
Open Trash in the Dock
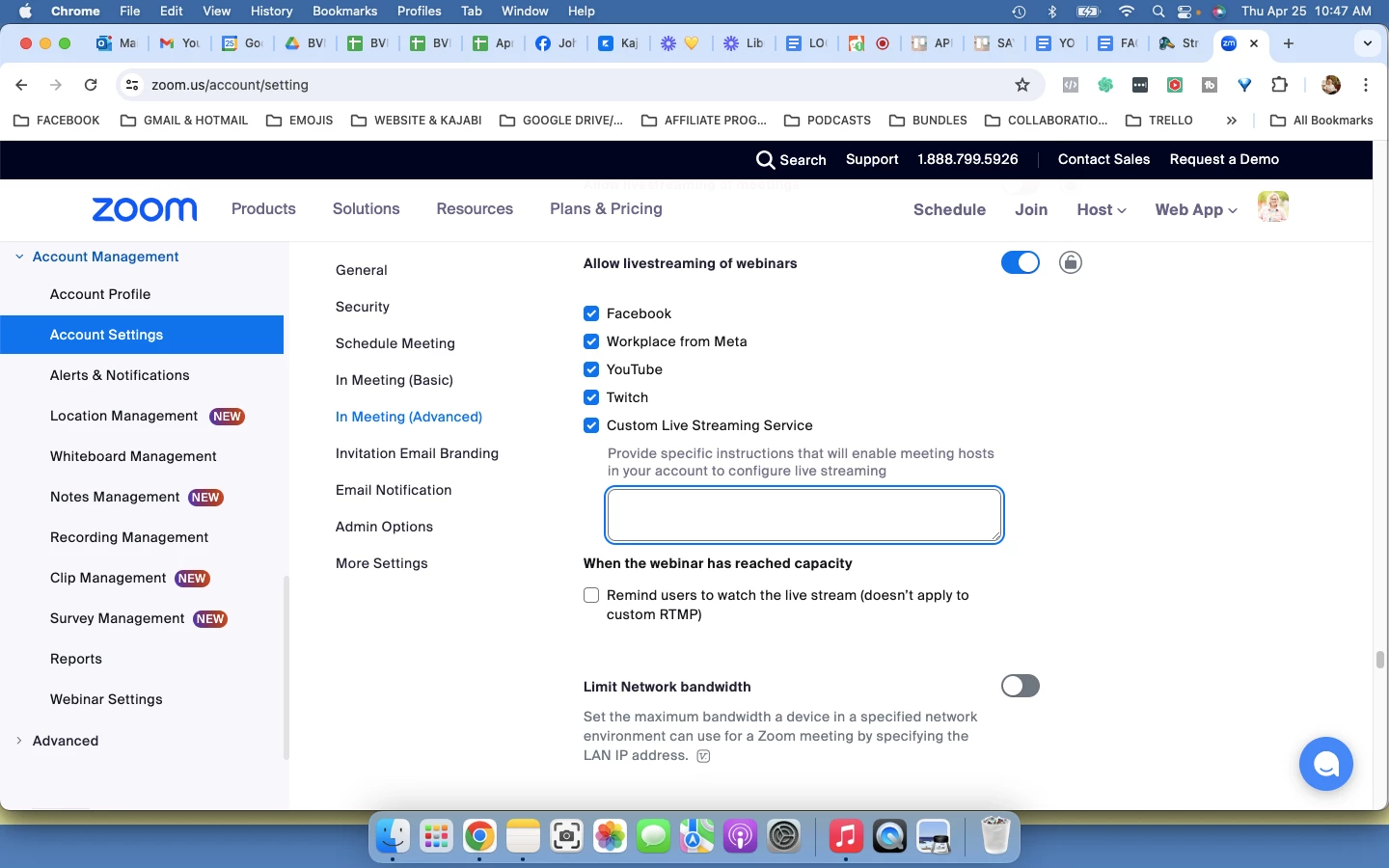(994, 835)
